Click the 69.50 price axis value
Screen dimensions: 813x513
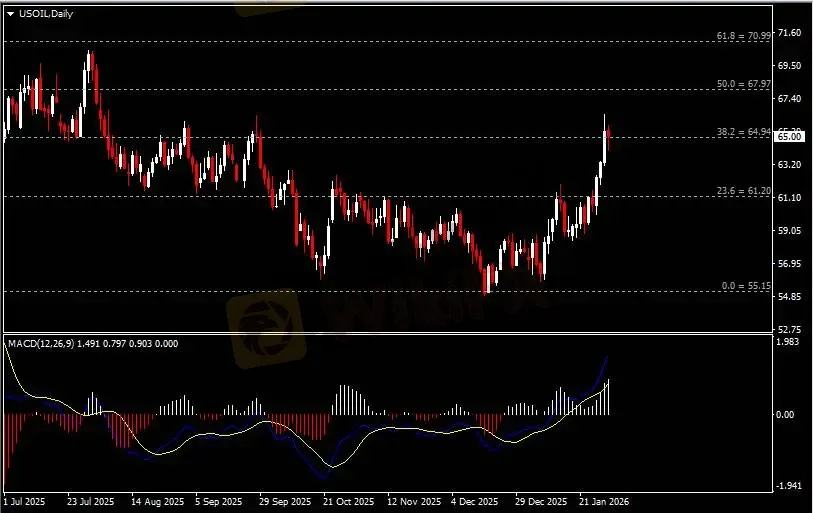pyautogui.click(x=789, y=65)
